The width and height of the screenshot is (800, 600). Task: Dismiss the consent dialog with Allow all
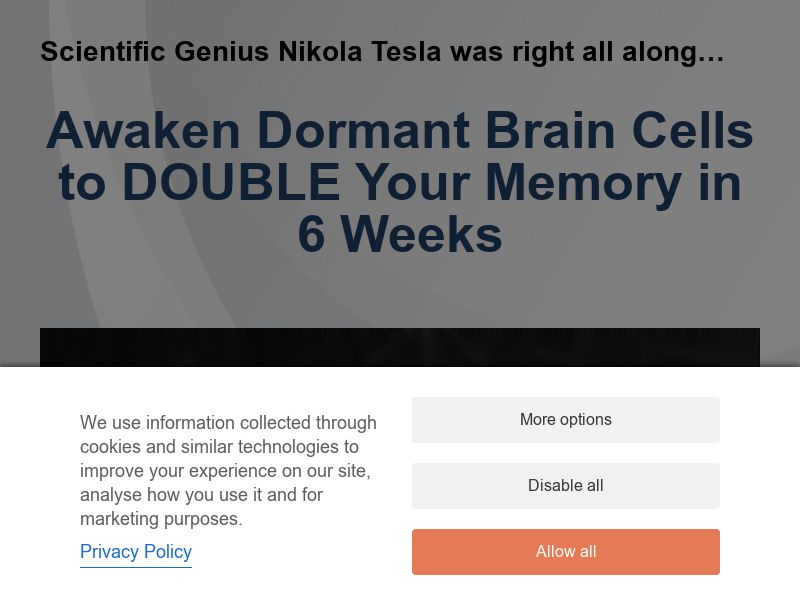(x=565, y=551)
